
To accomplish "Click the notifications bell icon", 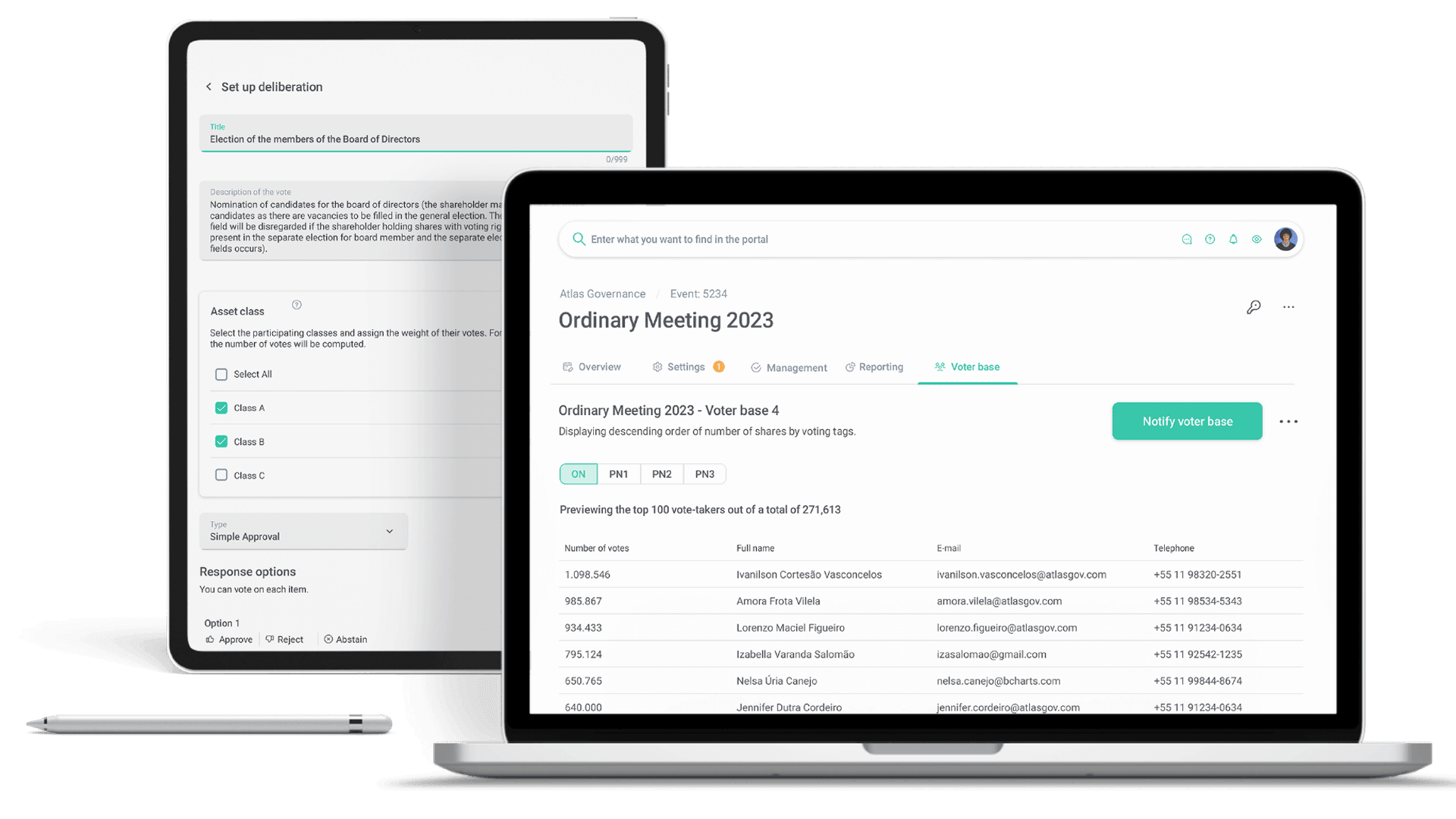I will 1232,239.
